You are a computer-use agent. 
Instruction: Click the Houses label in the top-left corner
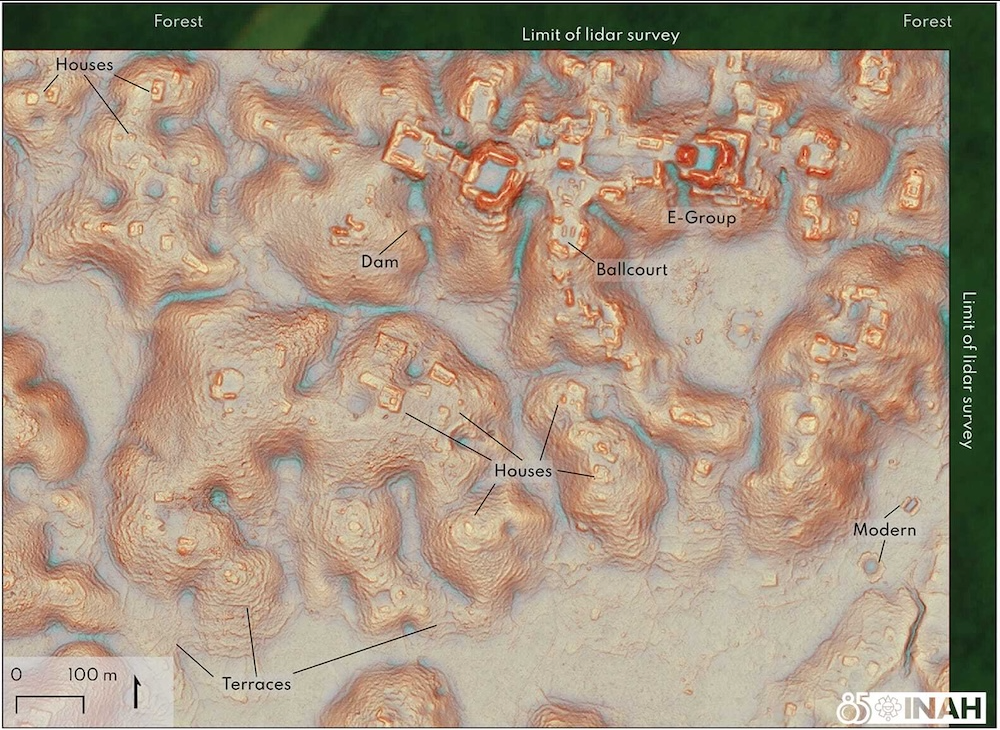tap(85, 65)
